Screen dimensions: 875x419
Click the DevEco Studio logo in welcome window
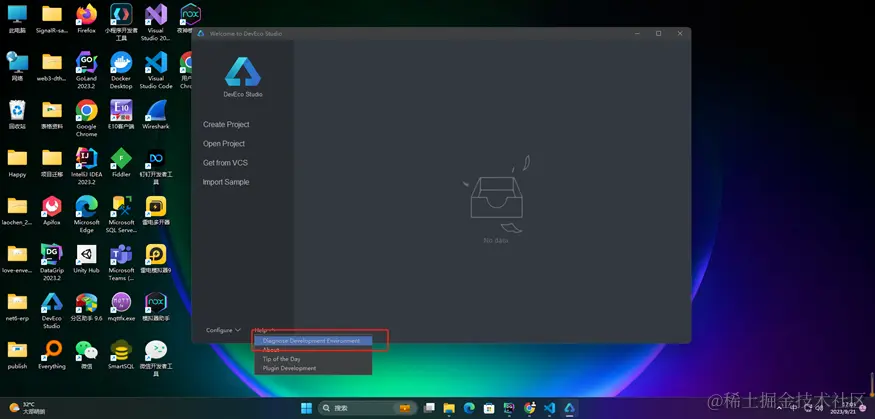point(243,71)
